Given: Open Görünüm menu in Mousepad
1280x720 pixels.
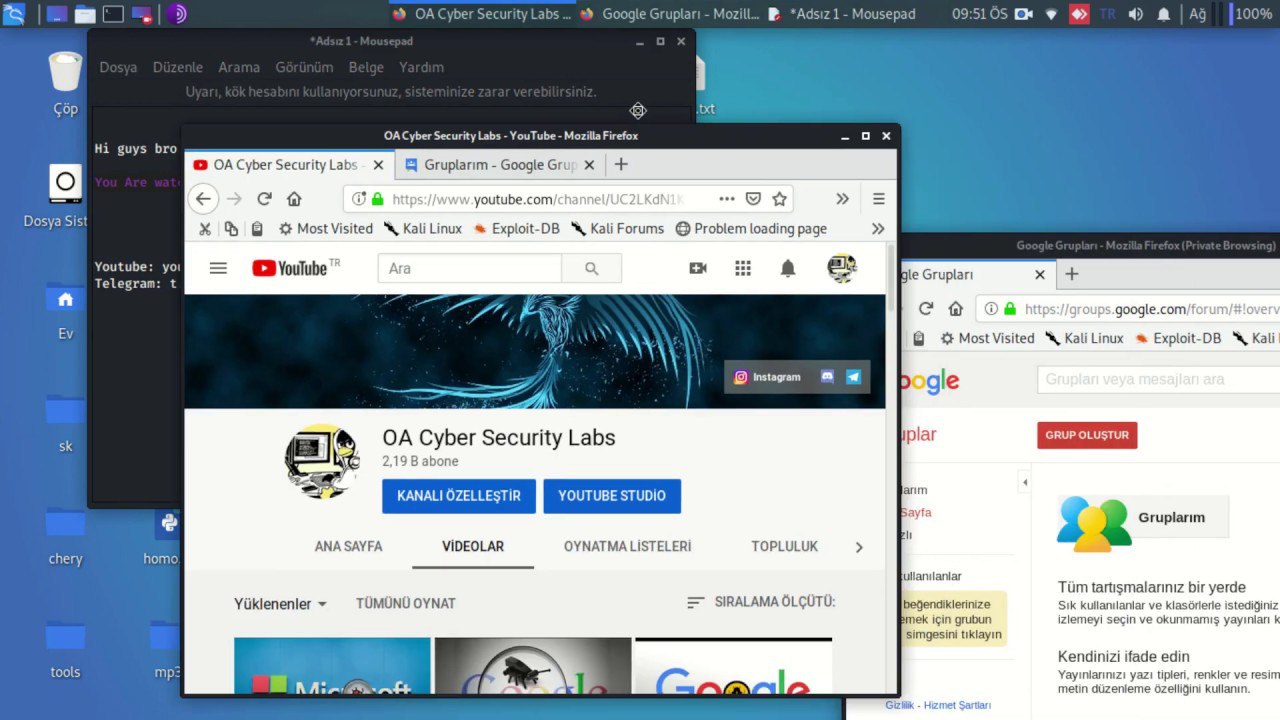Looking at the screenshot, I should [304, 67].
